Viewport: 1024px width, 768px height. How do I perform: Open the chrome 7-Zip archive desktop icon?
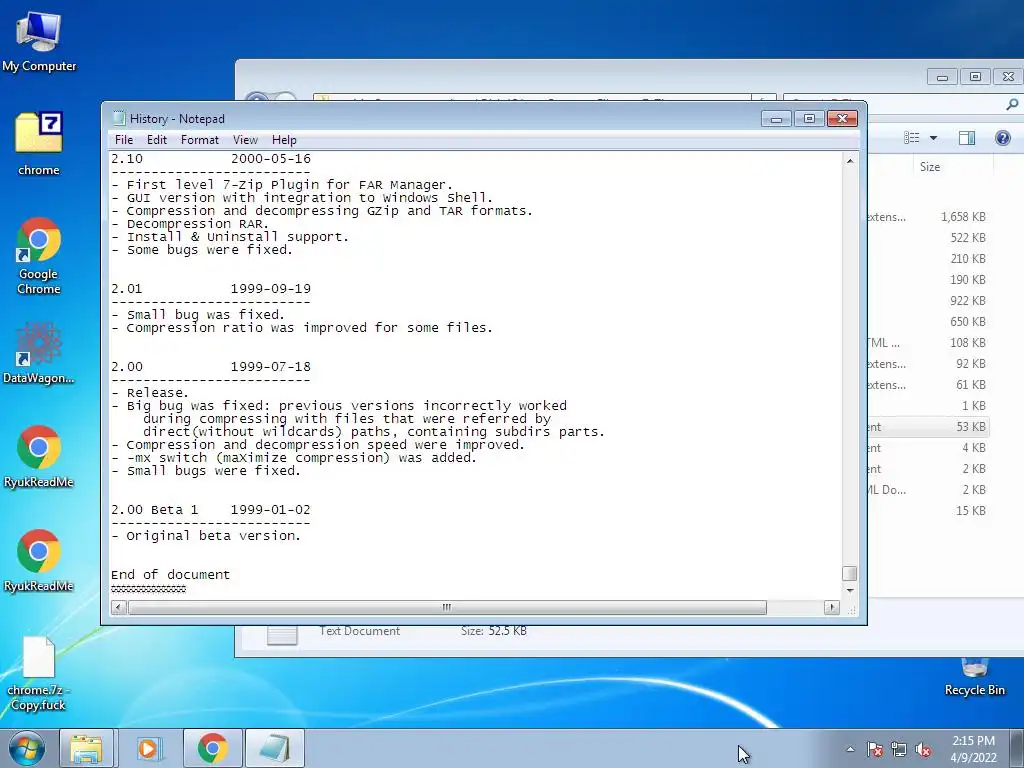[39, 144]
